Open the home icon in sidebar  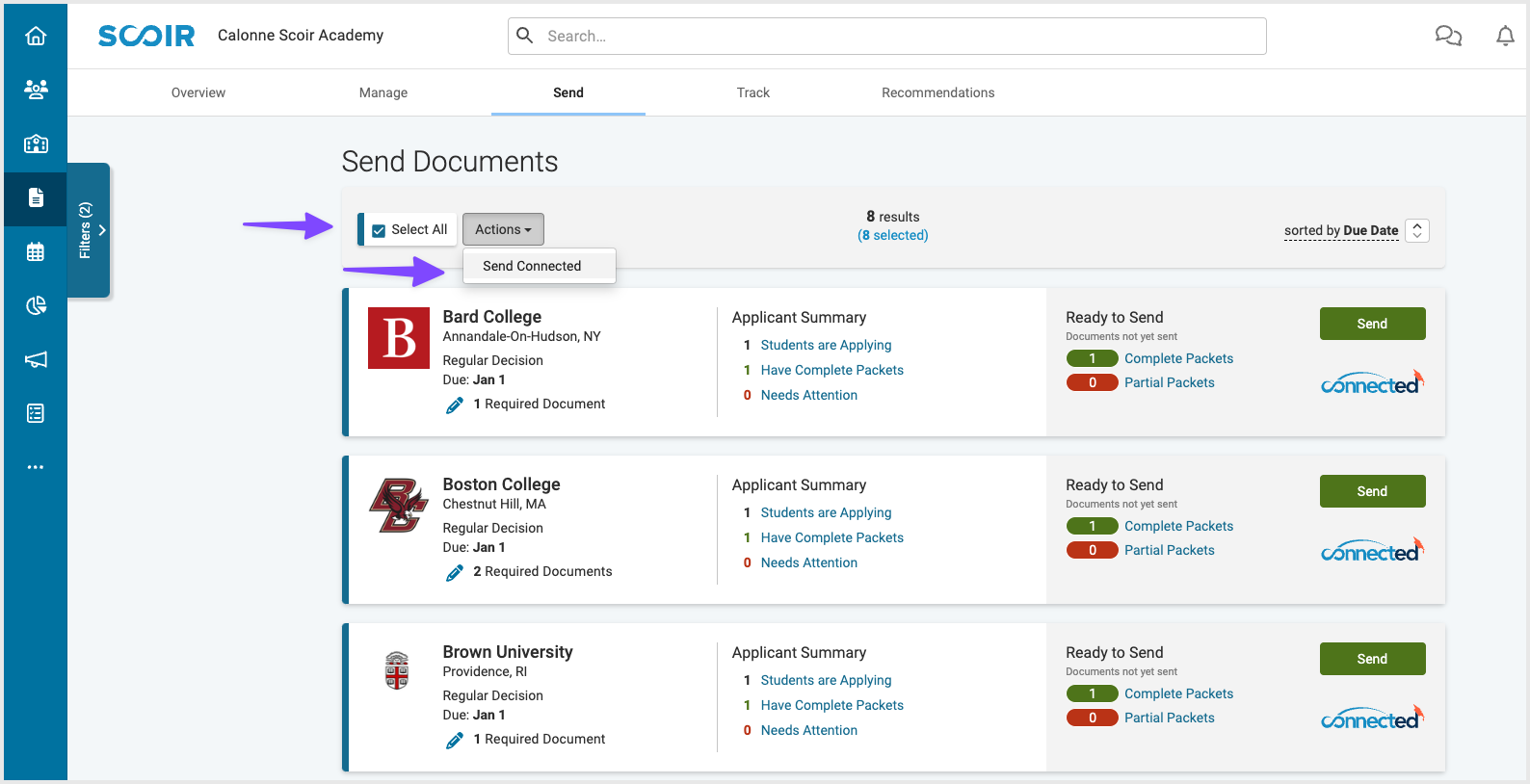pos(36,36)
